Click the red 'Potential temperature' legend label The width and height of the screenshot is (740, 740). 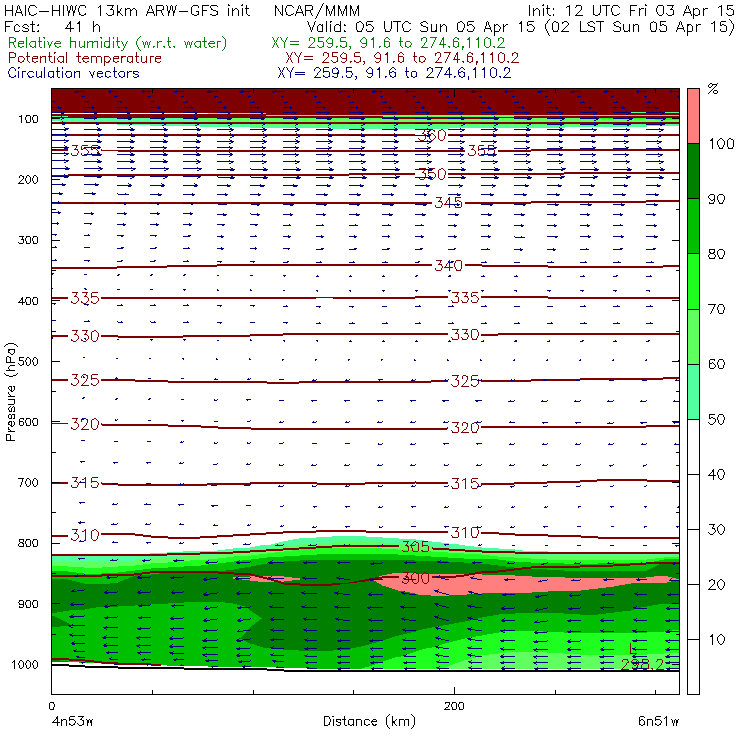point(85,58)
